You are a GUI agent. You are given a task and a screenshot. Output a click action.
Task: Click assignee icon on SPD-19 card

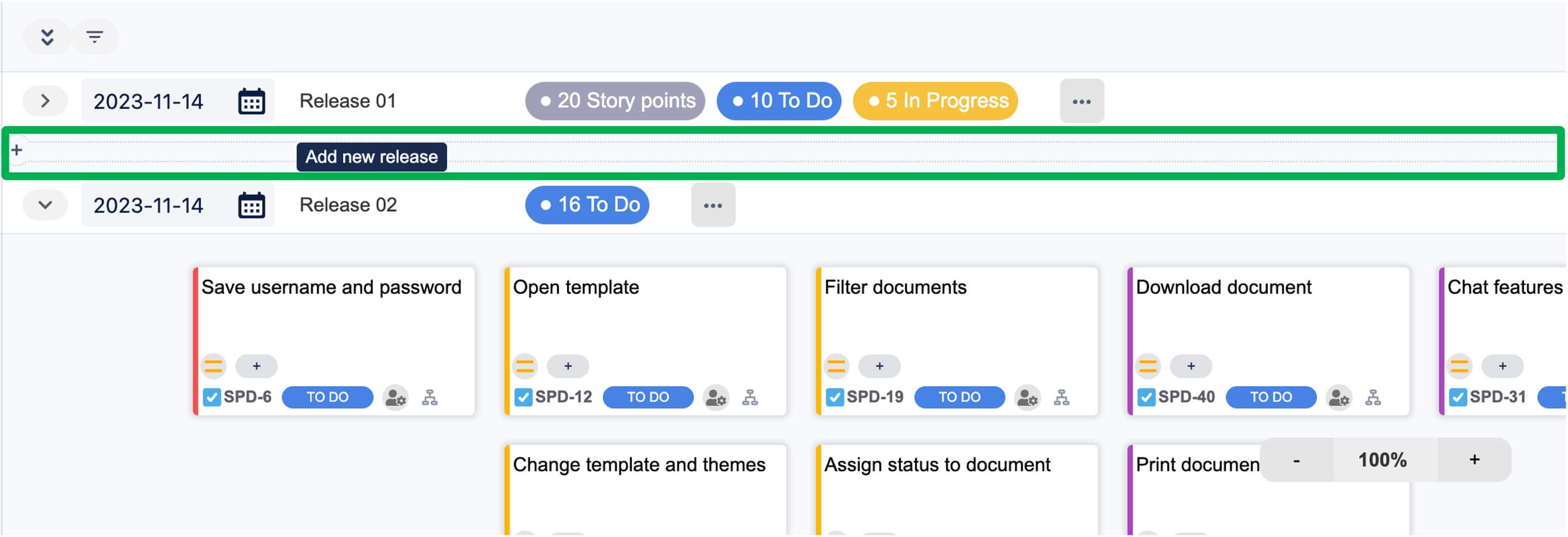(x=1027, y=397)
